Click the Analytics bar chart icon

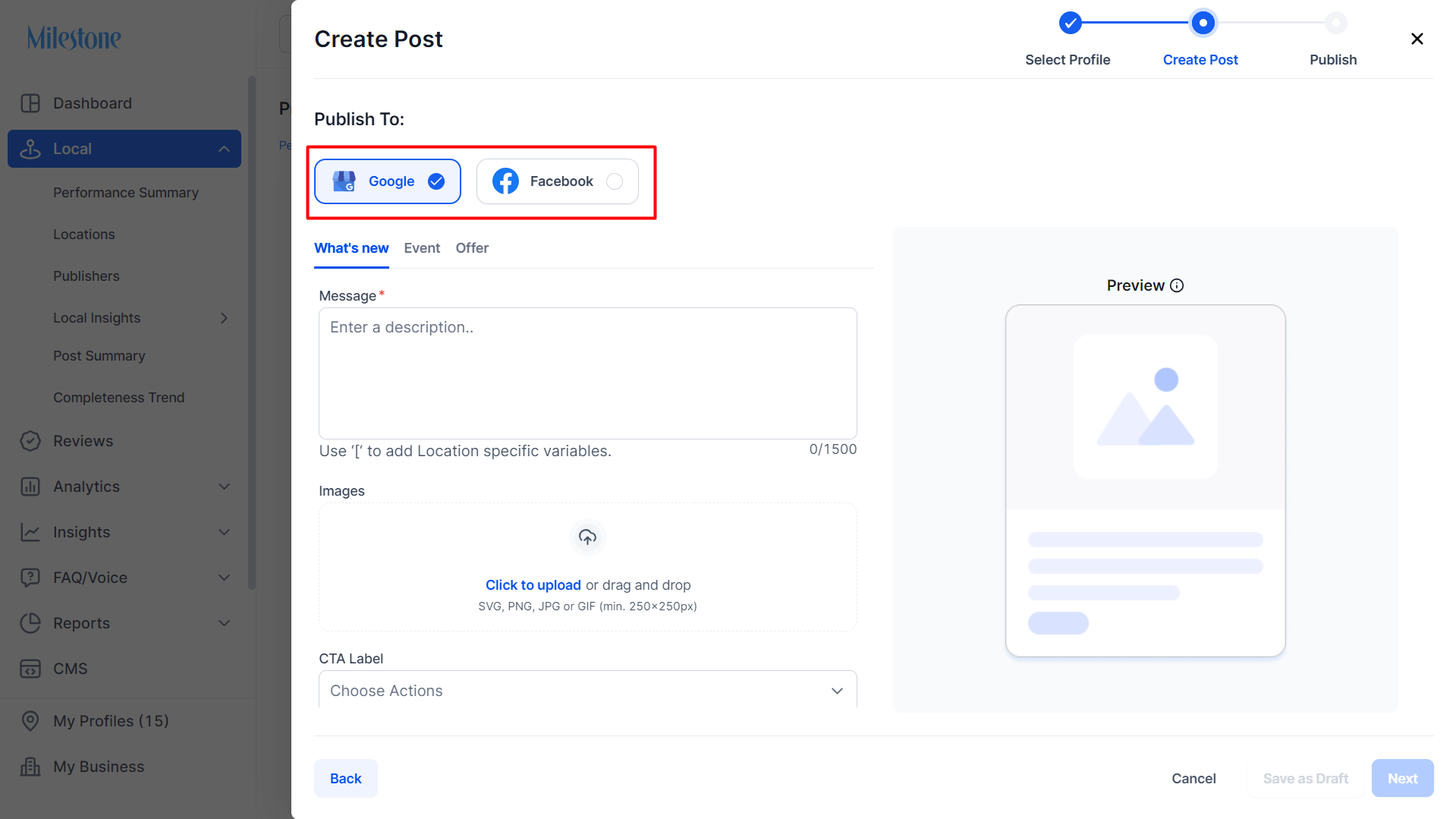click(30, 487)
